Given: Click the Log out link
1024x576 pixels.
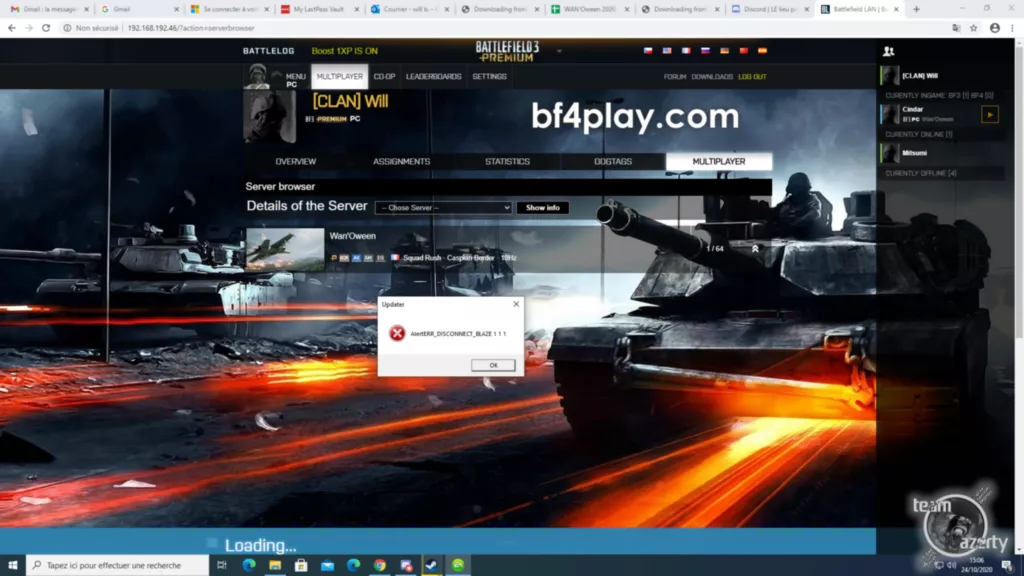Looking at the screenshot, I should [x=752, y=76].
